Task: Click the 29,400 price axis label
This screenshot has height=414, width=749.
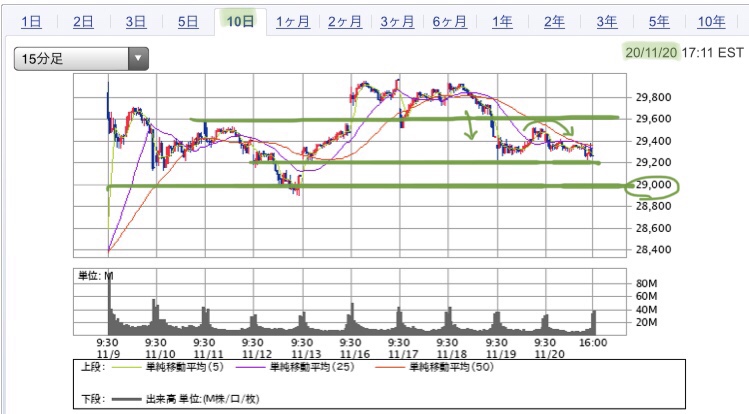Action: point(653,141)
